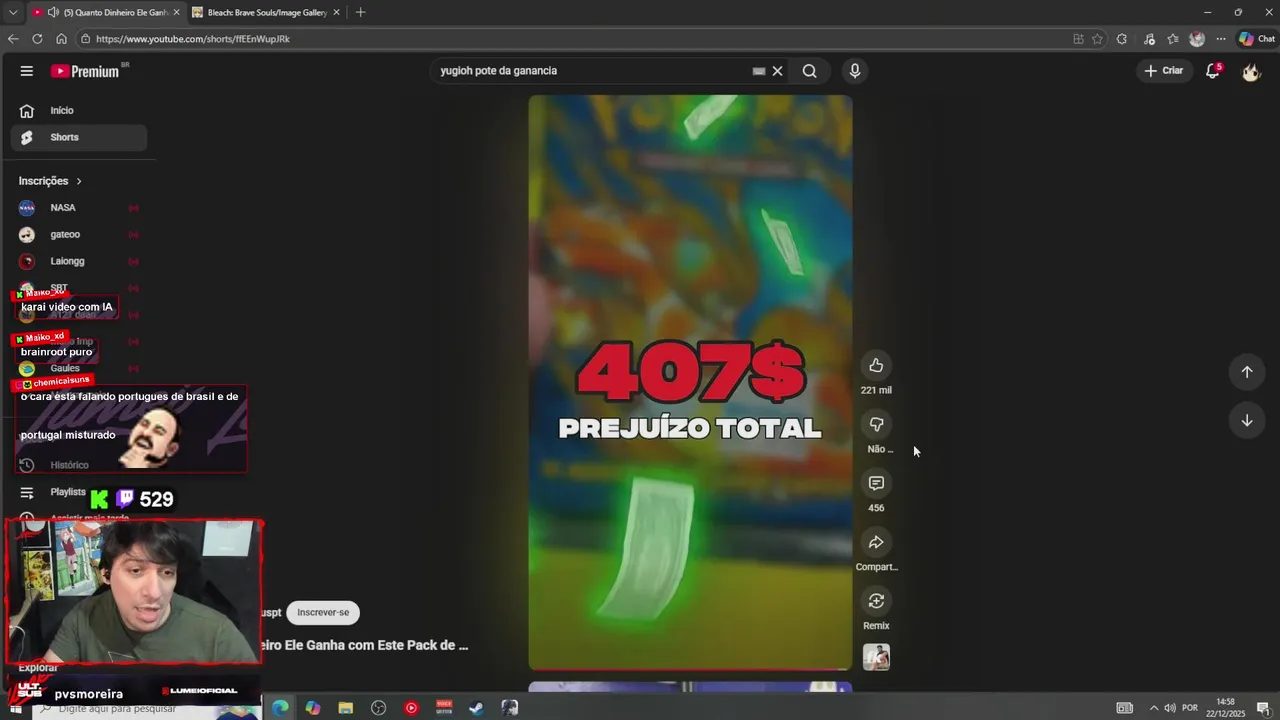1280x720 pixels.
Task: Open YouTube account avatar menu
Action: point(1251,71)
